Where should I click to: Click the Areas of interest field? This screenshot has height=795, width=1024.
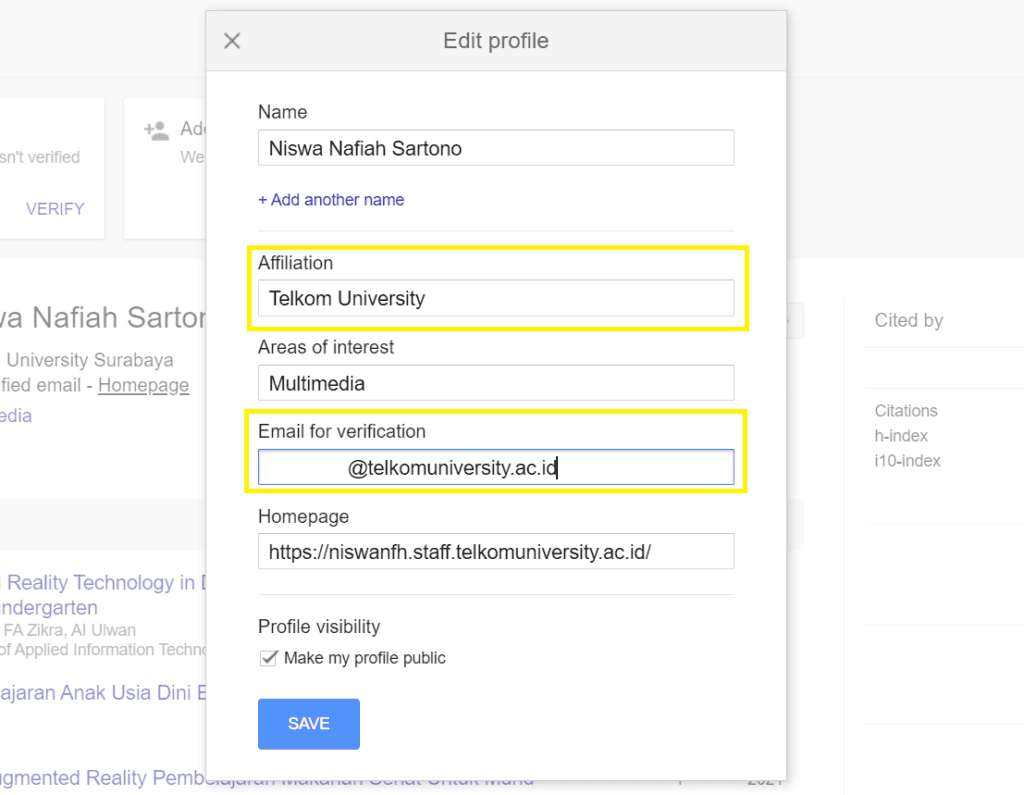click(x=496, y=383)
